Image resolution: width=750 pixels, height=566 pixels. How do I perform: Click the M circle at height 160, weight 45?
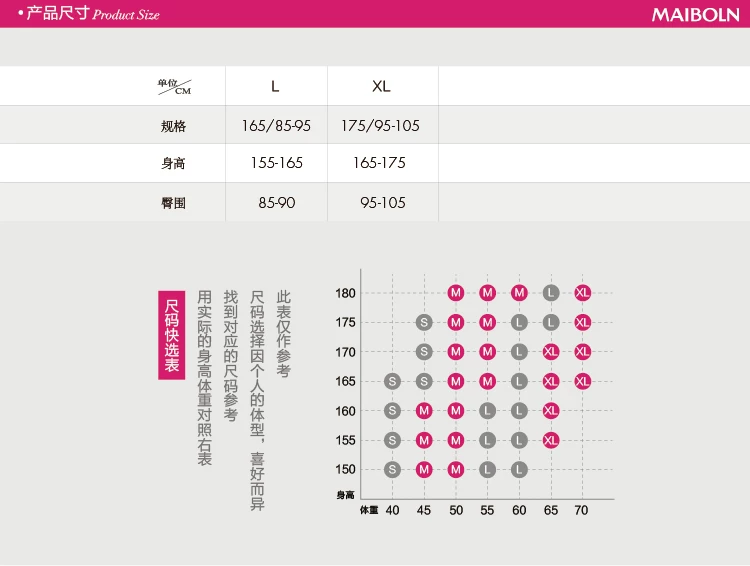[x=424, y=411]
